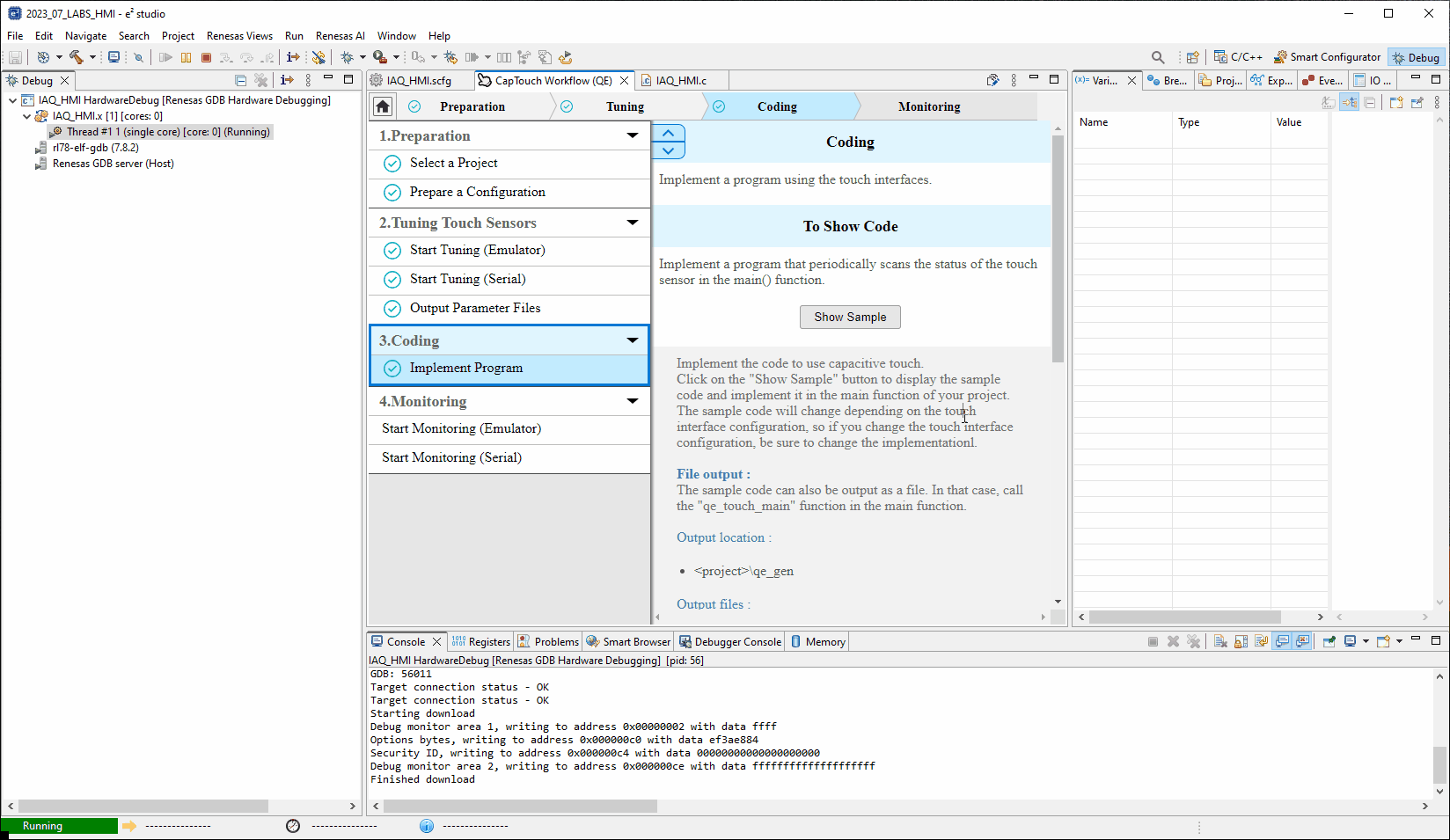Collapse the 4.Monitoring section
1450x840 pixels.
632,401
